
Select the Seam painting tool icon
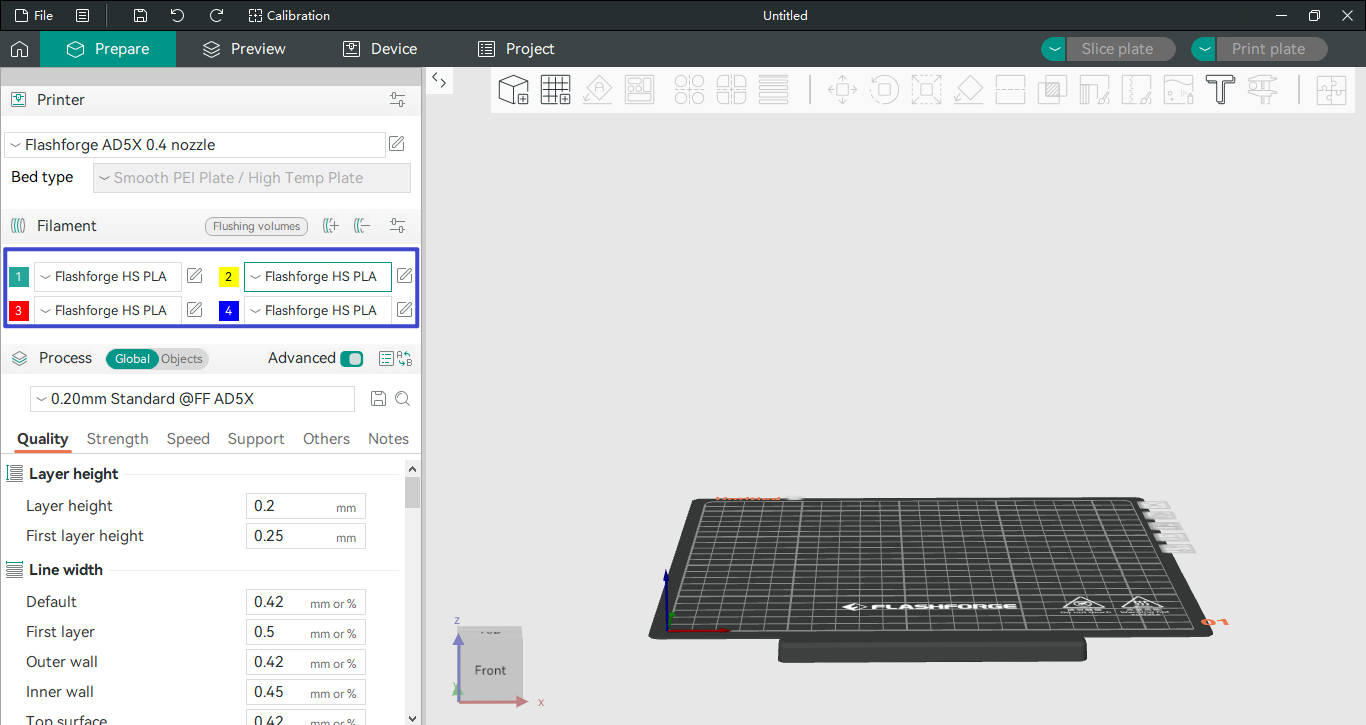(x=1136, y=89)
